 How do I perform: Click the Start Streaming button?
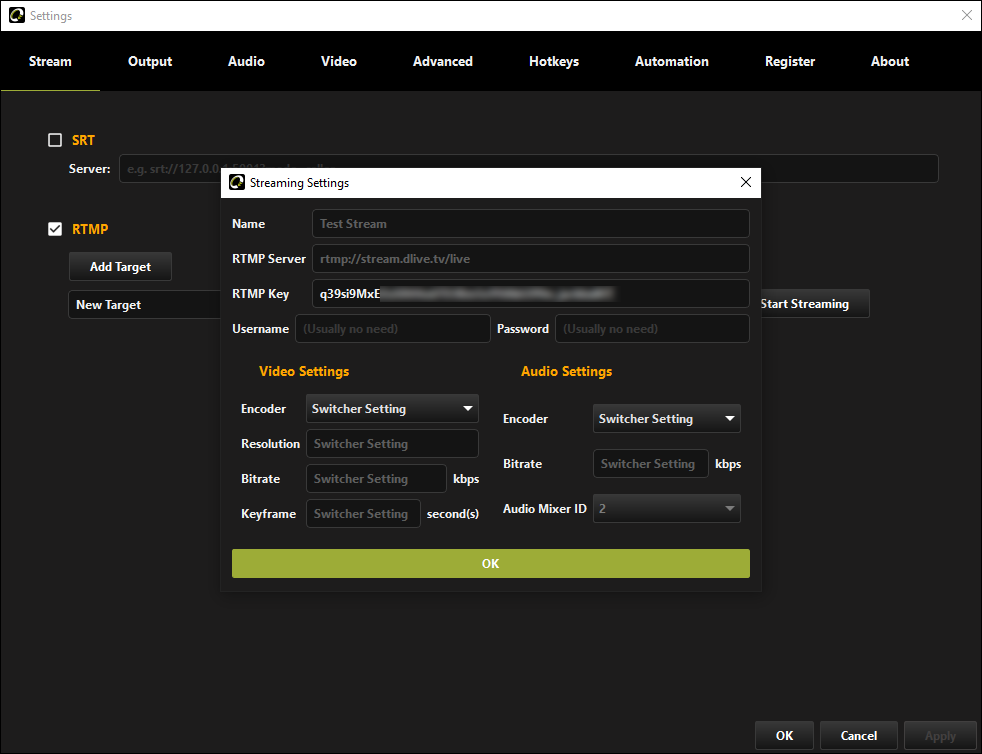tap(814, 304)
